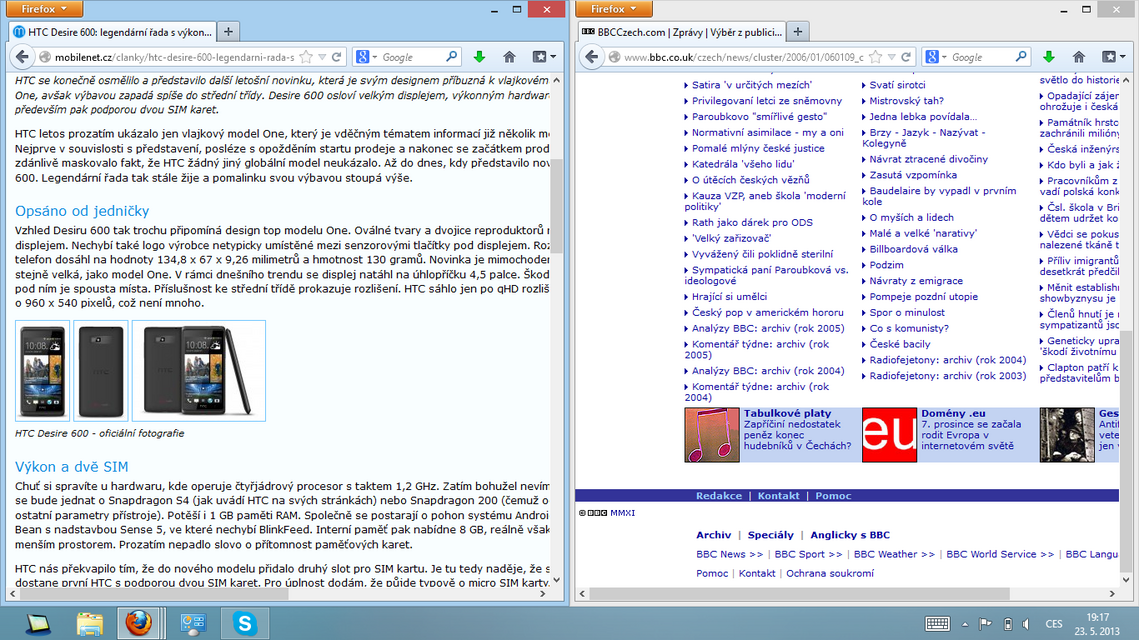Open the first HTC Desire 600 photo thumbnail
Image resolution: width=1139 pixels, height=640 pixels.
pyautogui.click(x=43, y=370)
